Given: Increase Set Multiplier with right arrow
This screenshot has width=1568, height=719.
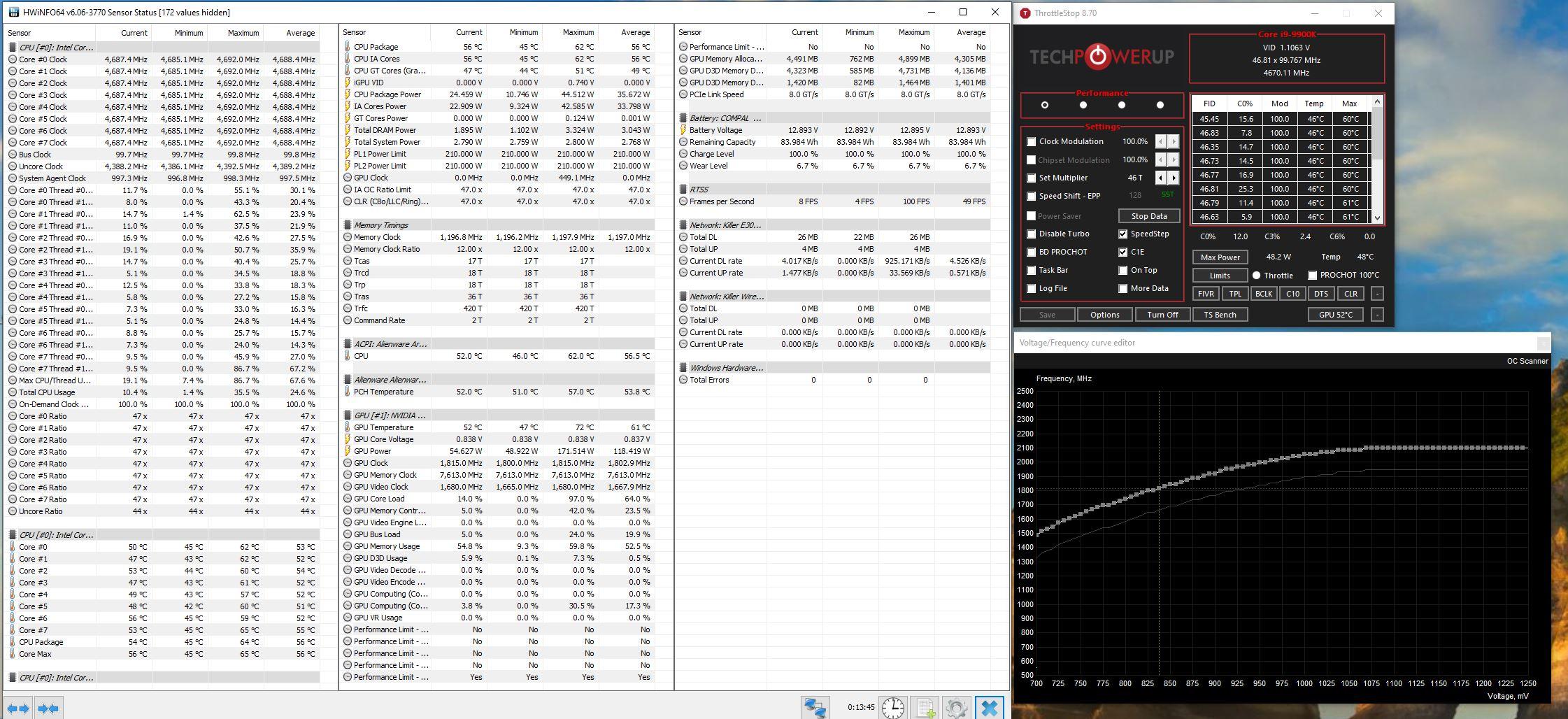Looking at the screenshot, I should coord(1174,178).
